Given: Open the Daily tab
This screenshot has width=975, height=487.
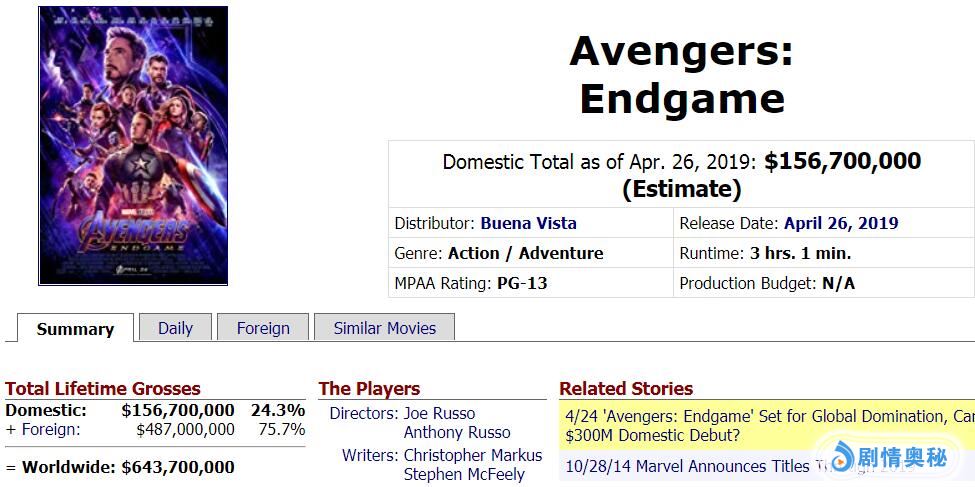Looking at the screenshot, I should [x=175, y=328].
